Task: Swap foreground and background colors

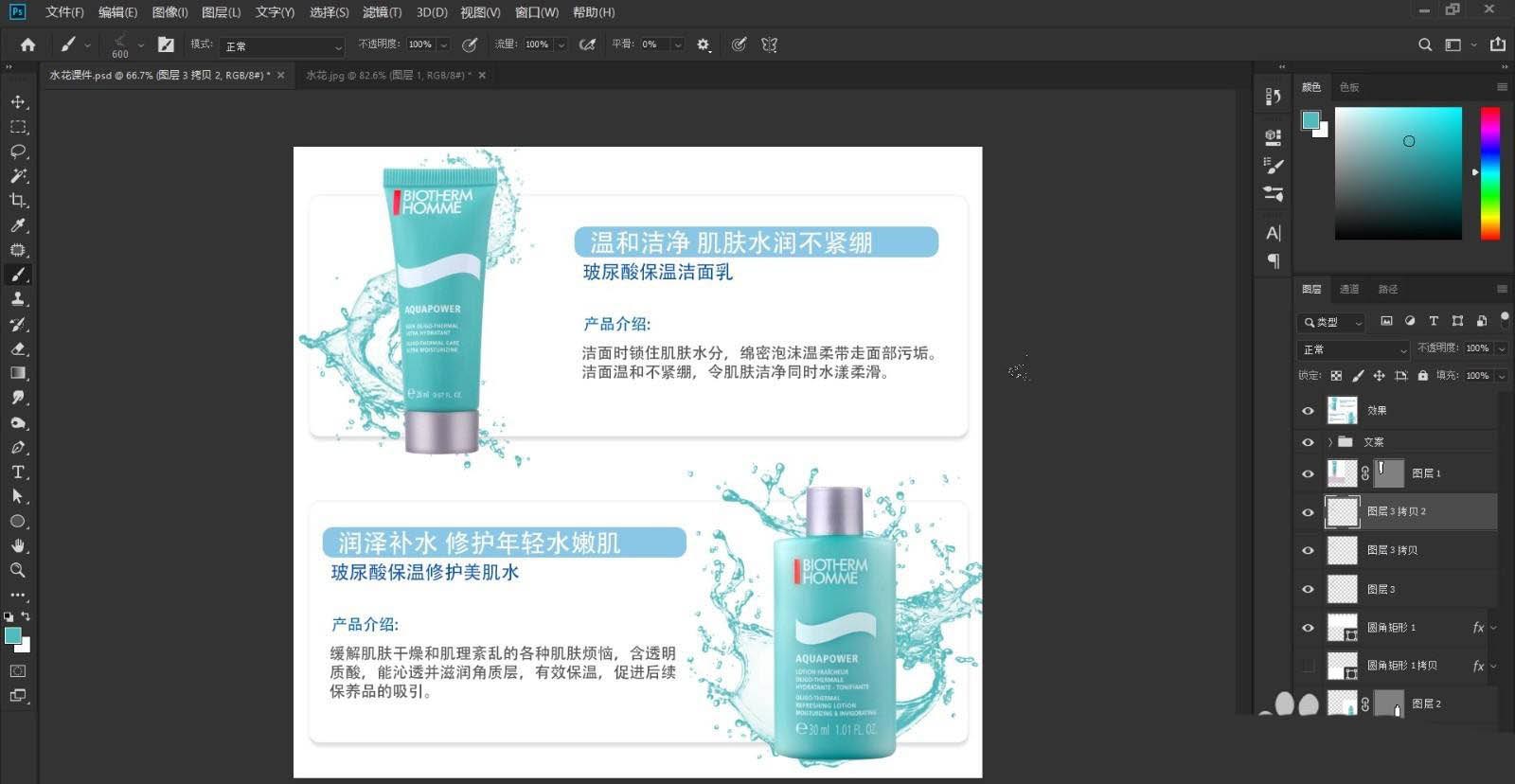Action: (x=26, y=616)
